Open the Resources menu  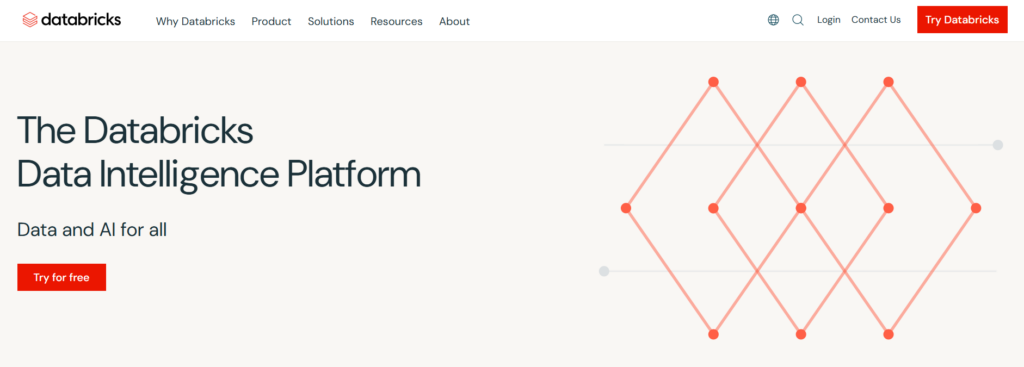pyautogui.click(x=396, y=21)
